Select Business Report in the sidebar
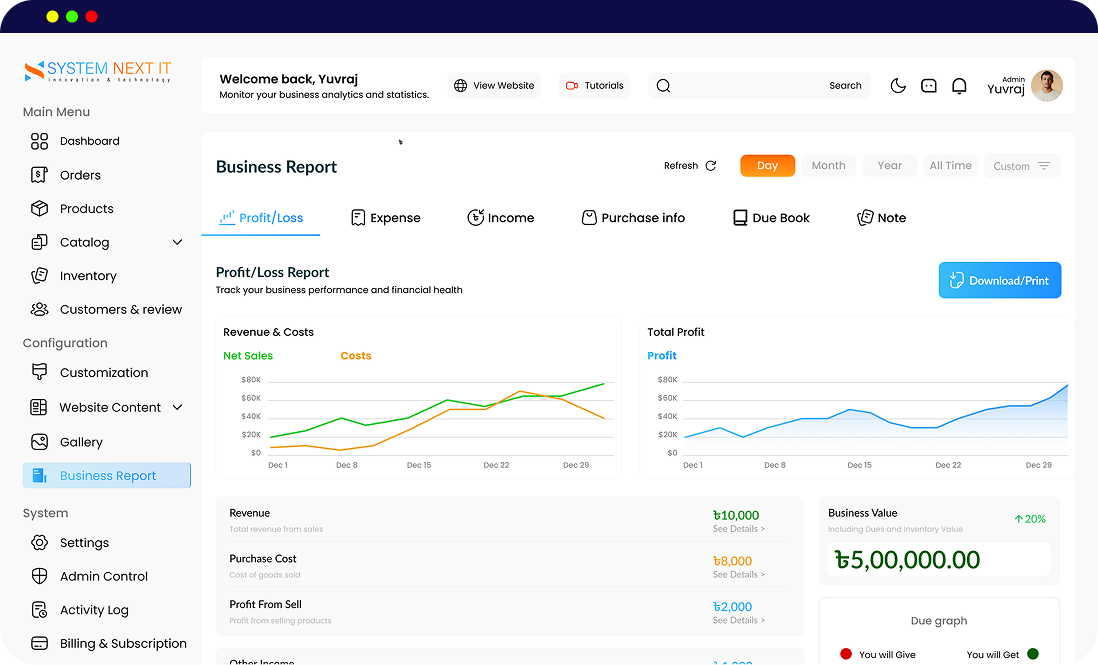The height and width of the screenshot is (665, 1098). pyautogui.click(x=106, y=475)
